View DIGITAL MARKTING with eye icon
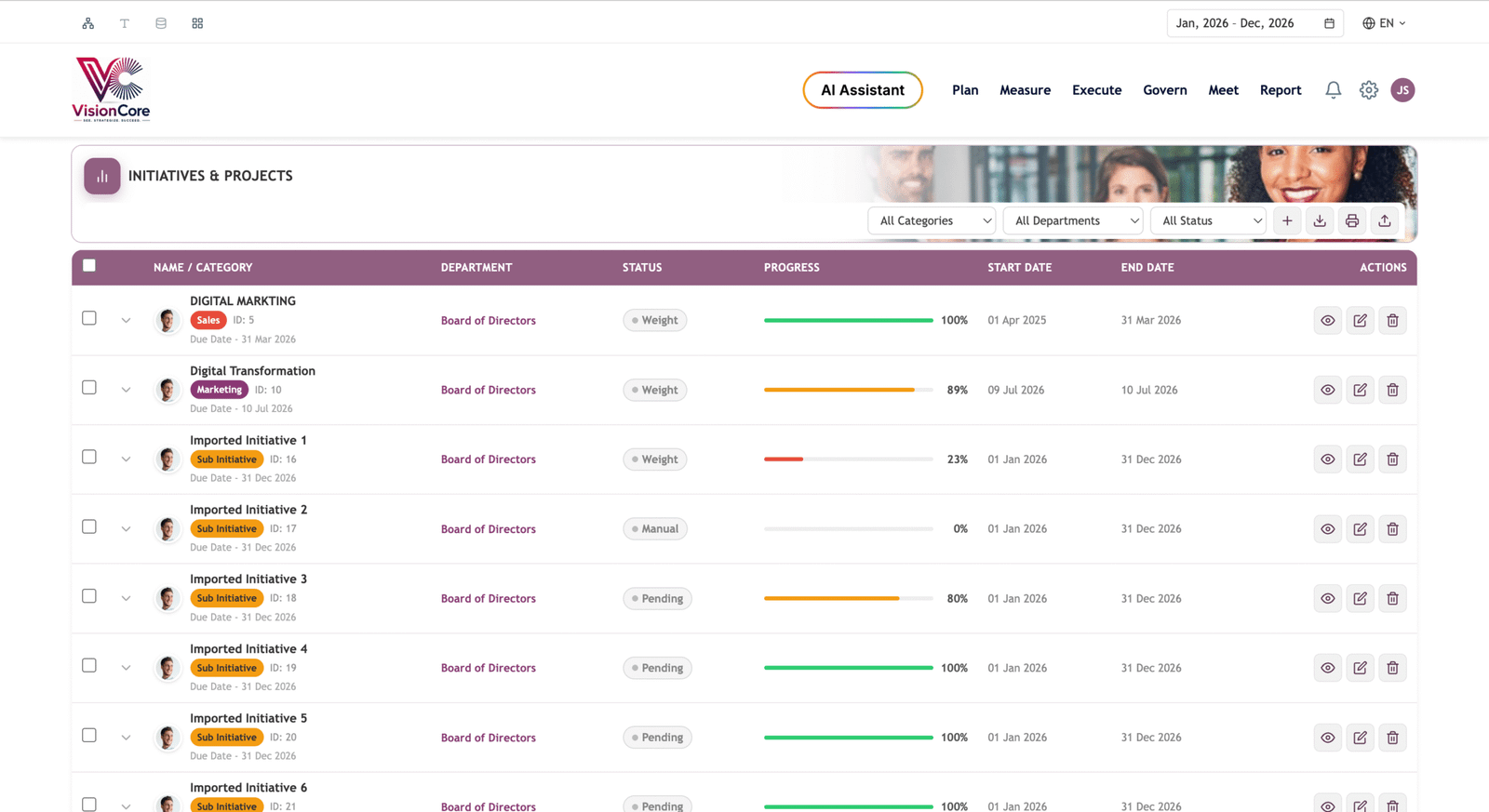 click(x=1328, y=320)
